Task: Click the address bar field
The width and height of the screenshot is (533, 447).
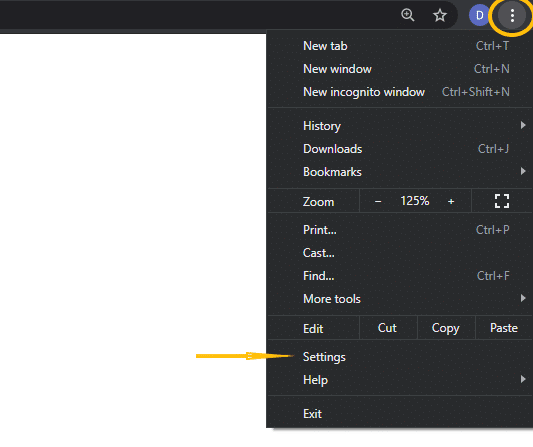Action: tap(197, 15)
